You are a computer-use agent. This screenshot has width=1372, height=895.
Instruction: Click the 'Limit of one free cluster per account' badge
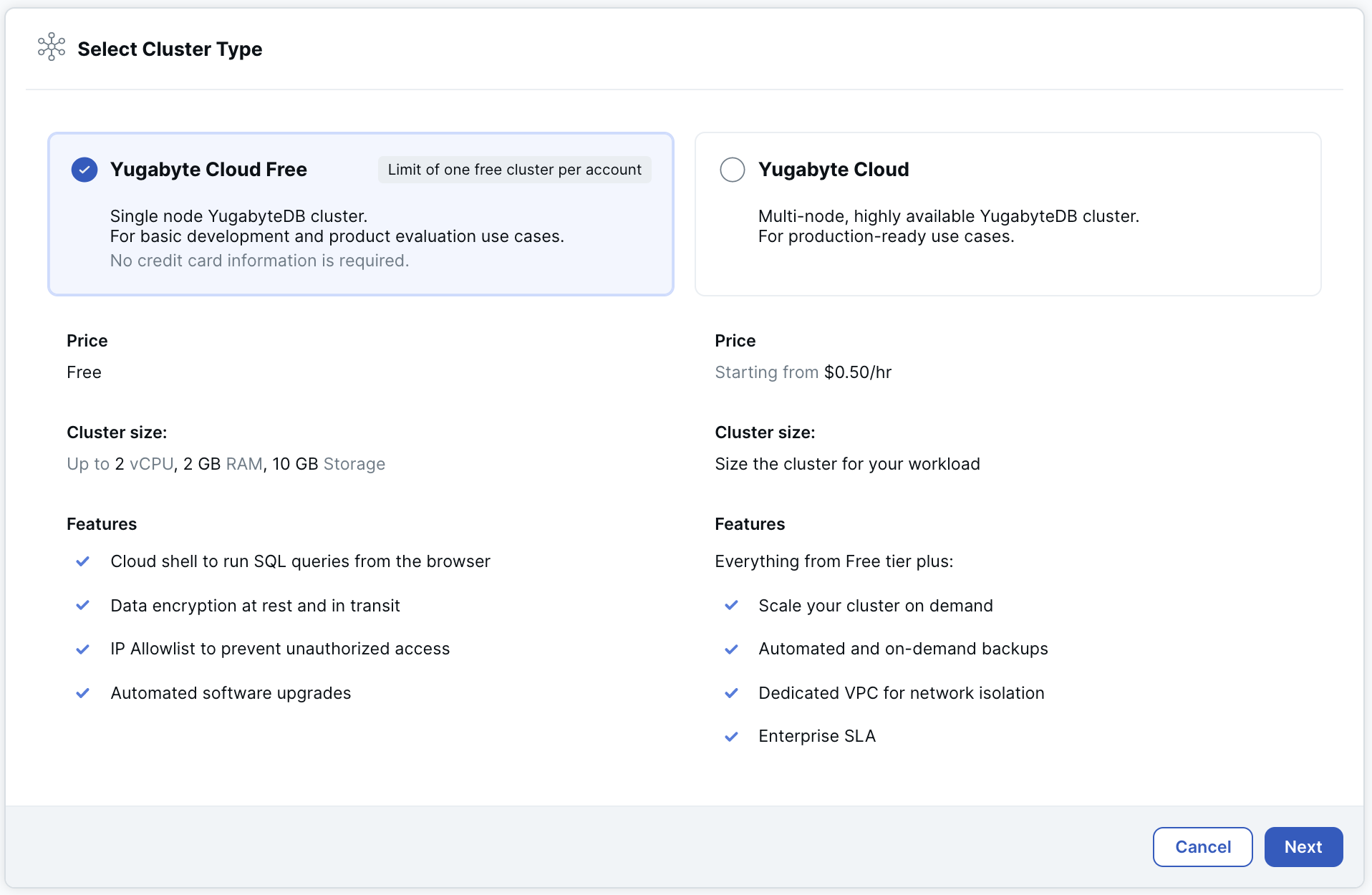pos(515,170)
